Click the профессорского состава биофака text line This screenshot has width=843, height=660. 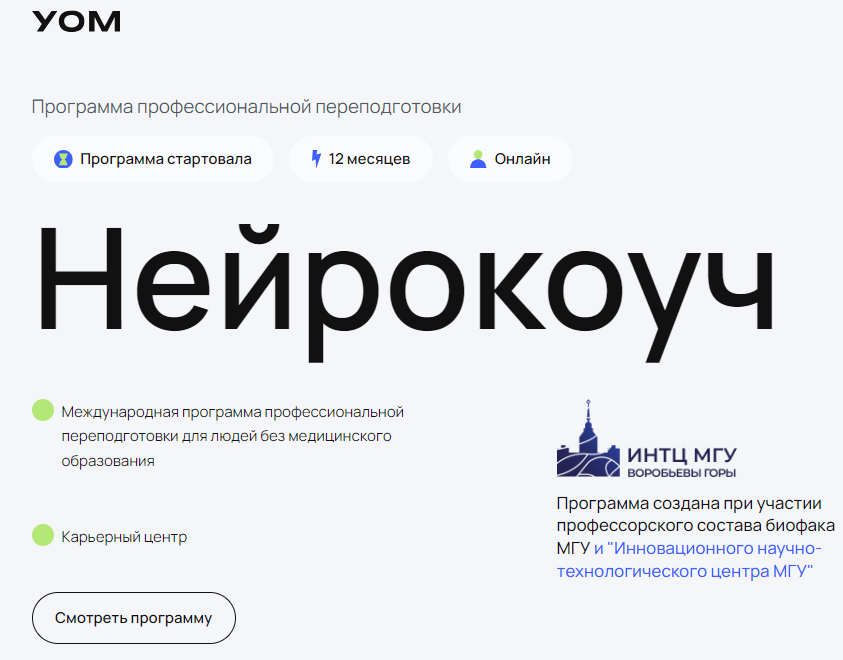[696, 526]
